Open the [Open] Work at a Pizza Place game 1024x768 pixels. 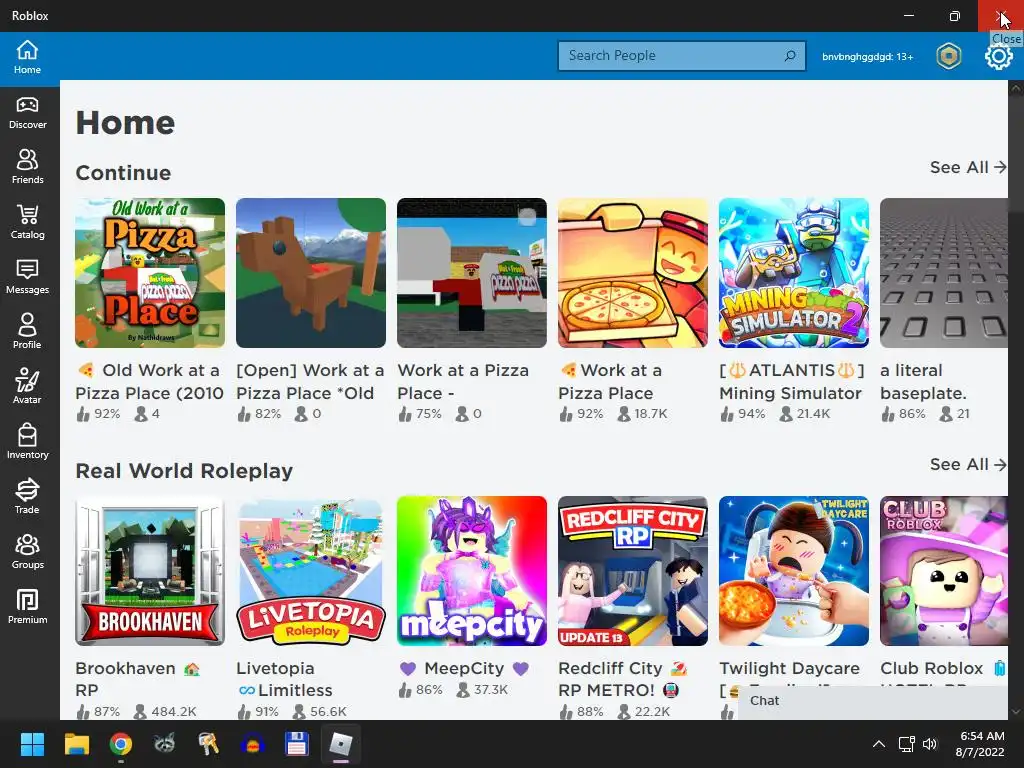pyautogui.click(x=311, y=273)
